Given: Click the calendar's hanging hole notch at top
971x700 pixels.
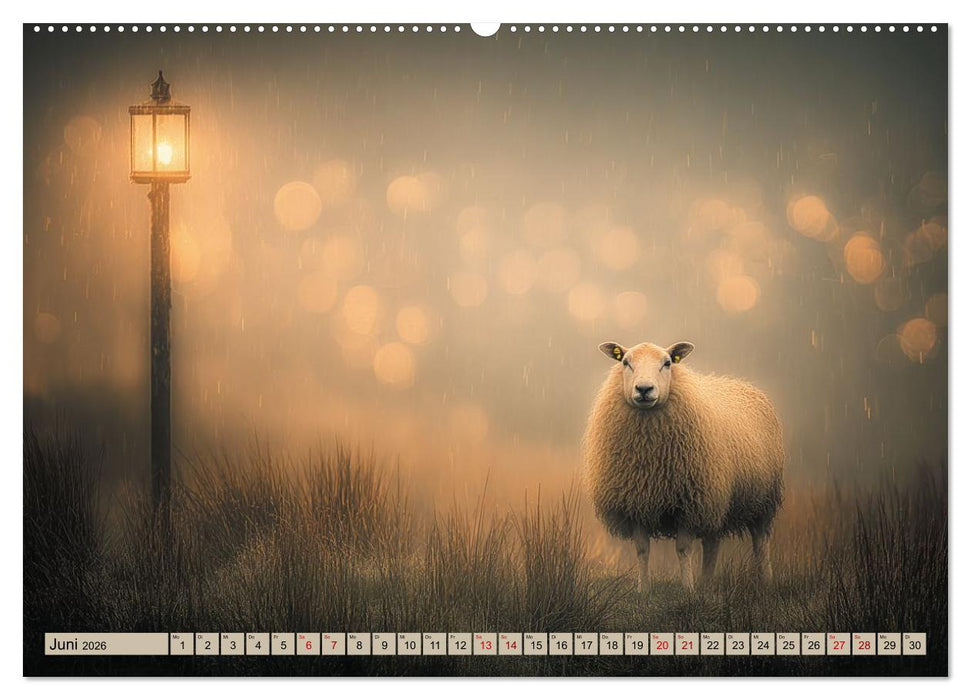Looking at the screenshot, I should 485,28.
